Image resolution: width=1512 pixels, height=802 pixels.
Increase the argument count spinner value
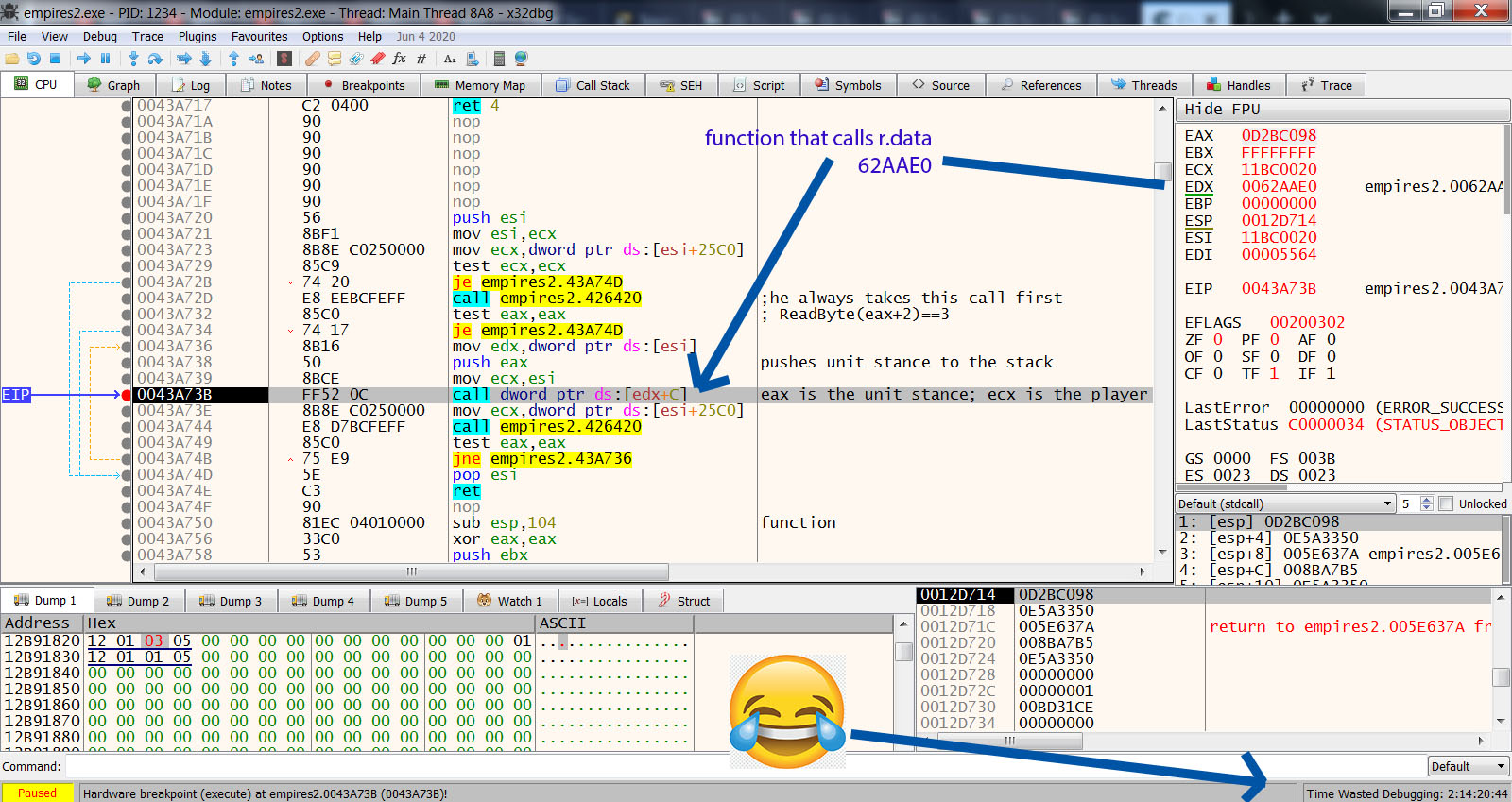pyautogui.click(x=1427, y=500)
